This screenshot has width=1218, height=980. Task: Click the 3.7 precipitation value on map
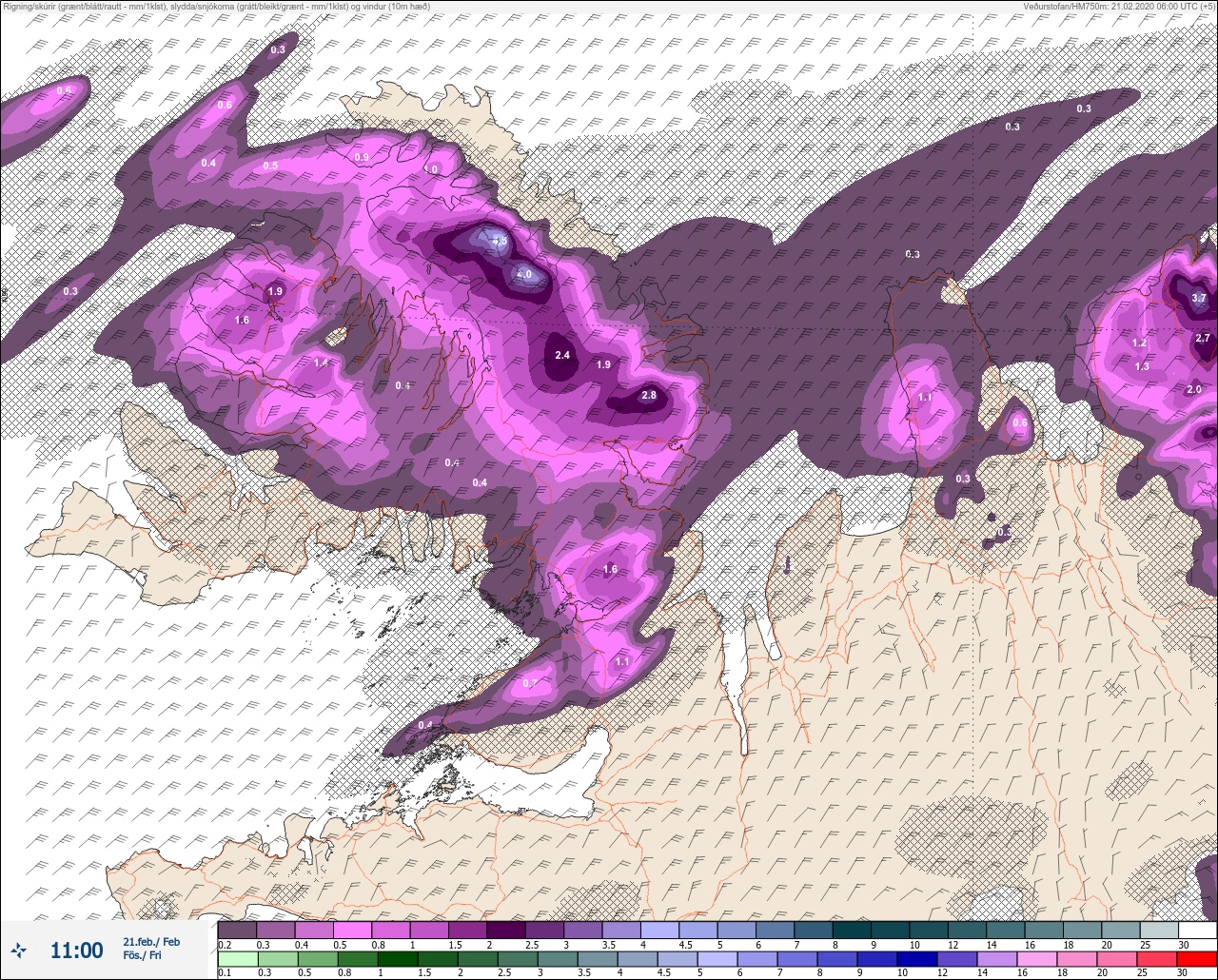click(1199, 298)
